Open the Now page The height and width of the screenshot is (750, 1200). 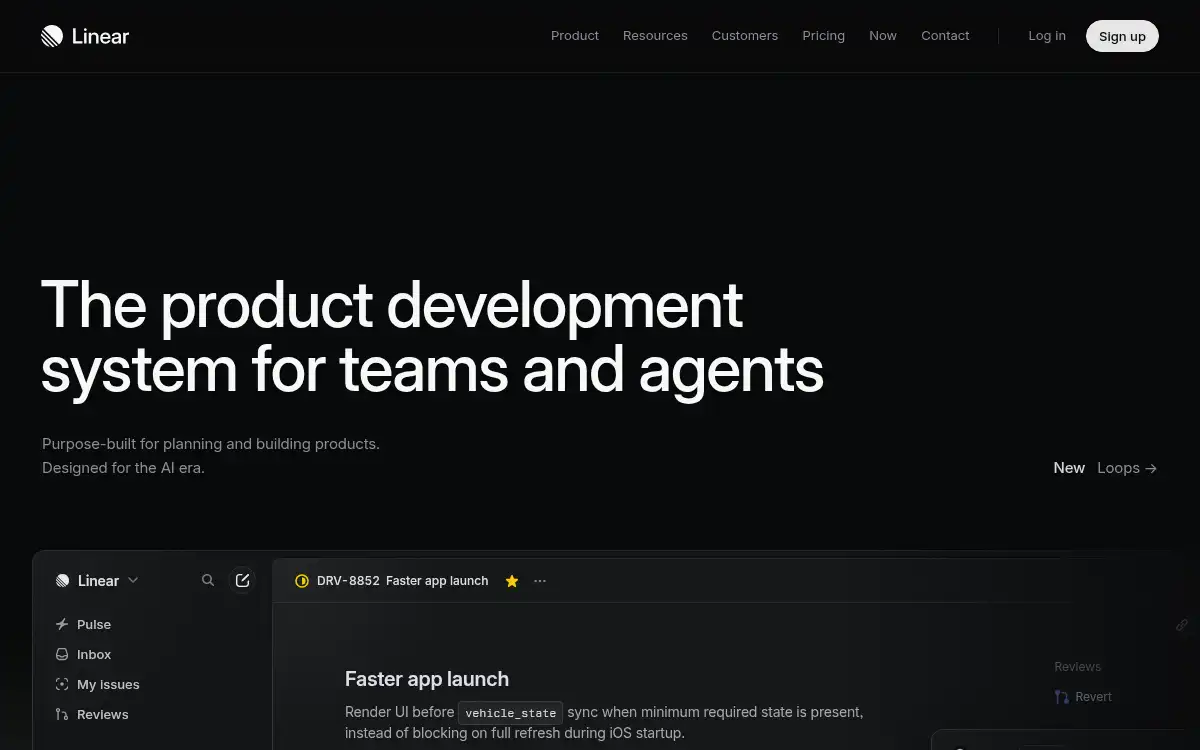point(883,36)
